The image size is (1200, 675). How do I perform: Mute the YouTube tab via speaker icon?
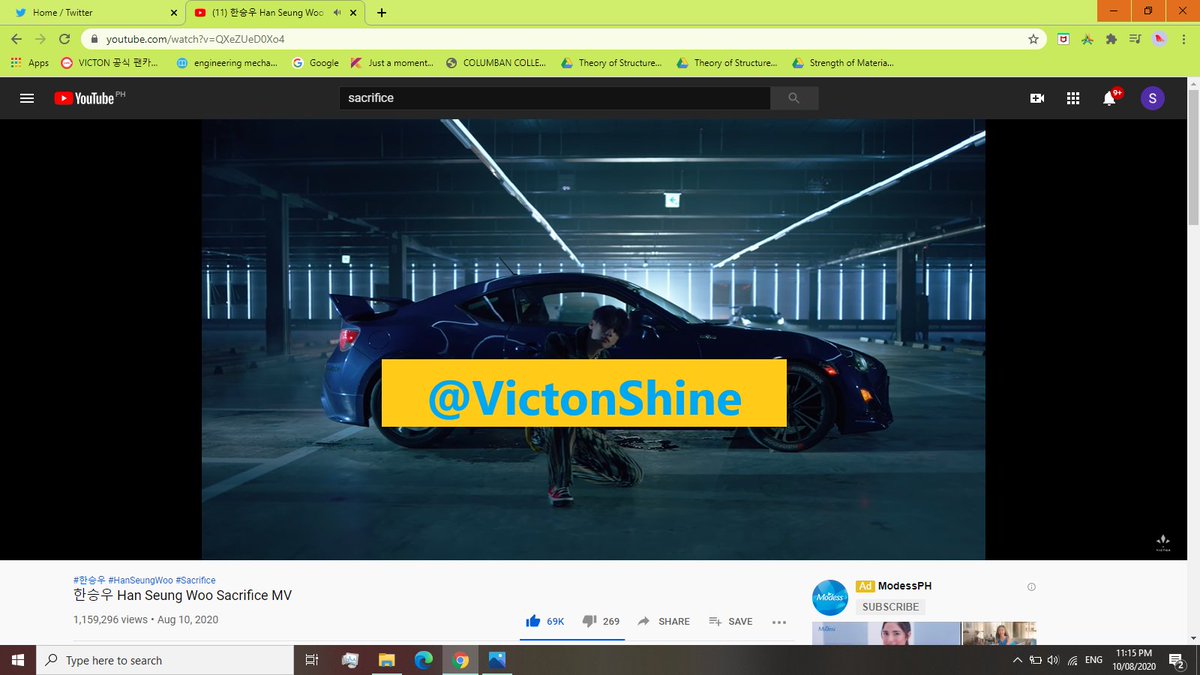pyautogui.click(x=338, y=13)
